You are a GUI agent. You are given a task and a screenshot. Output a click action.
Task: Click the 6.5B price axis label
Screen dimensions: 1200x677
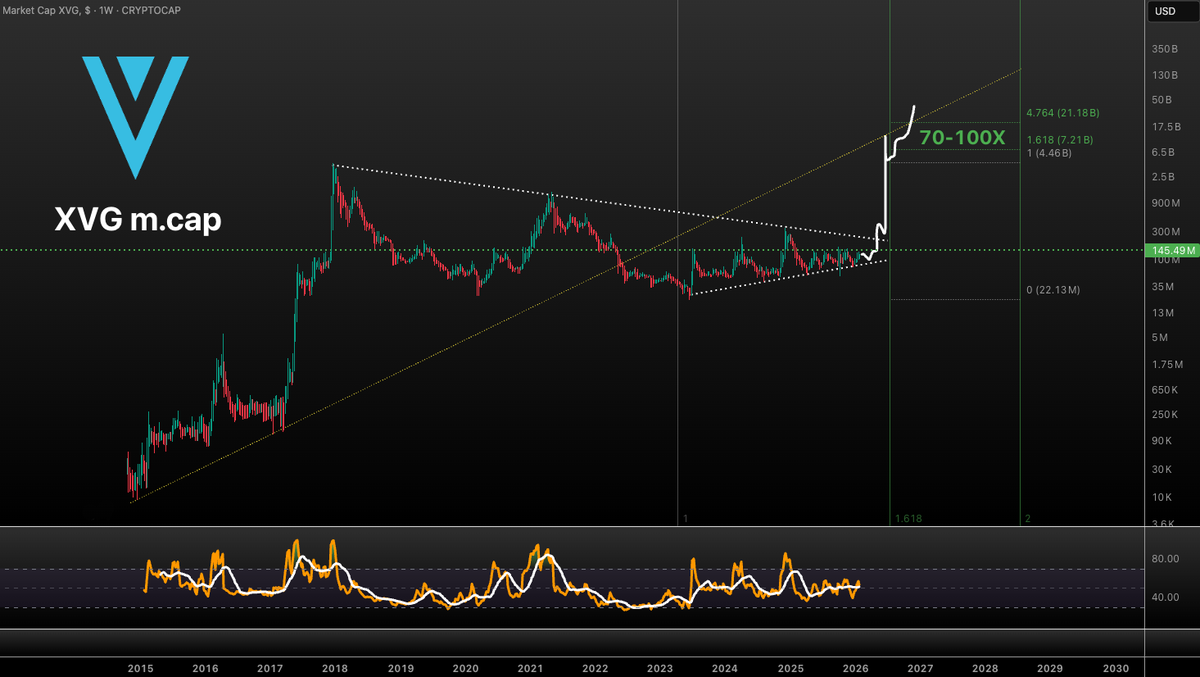click(1164, 152)
